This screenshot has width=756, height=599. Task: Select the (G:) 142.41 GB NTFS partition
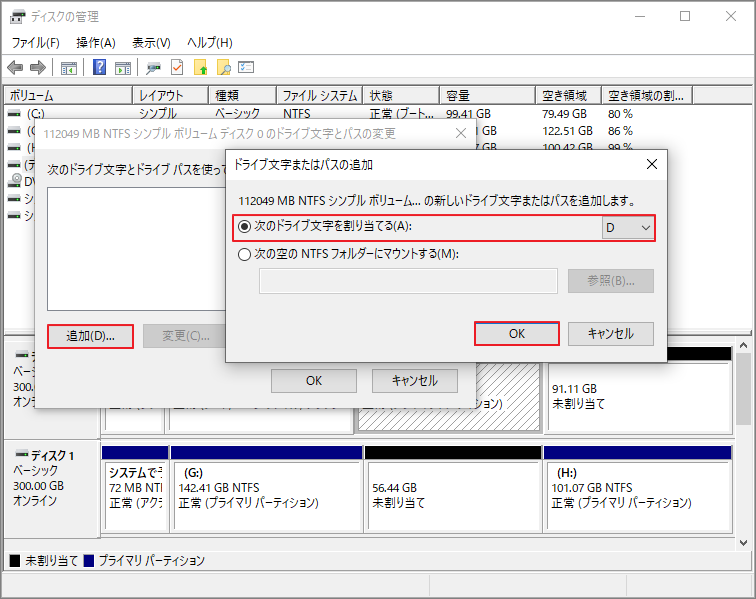tap(266, 489)
